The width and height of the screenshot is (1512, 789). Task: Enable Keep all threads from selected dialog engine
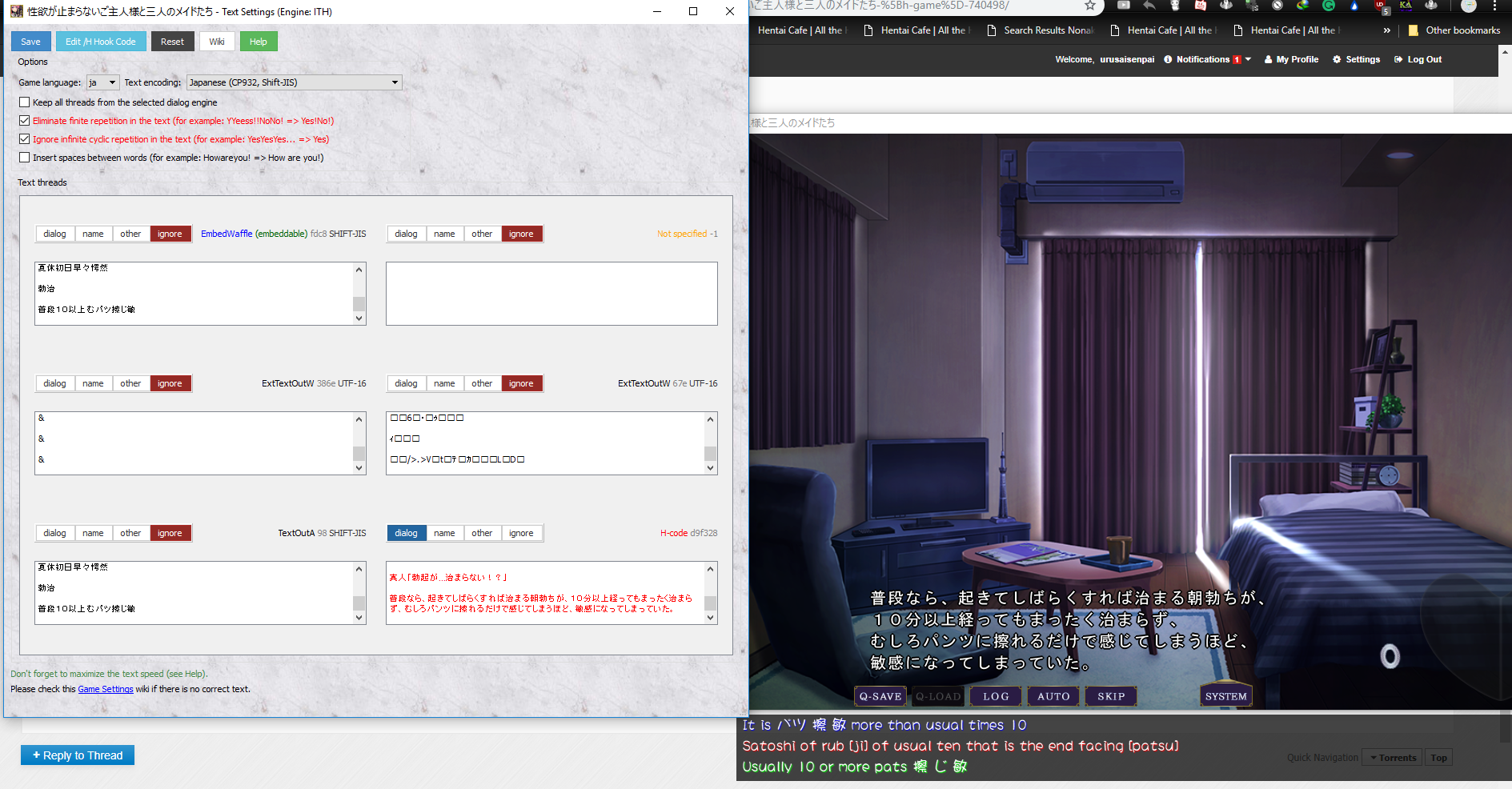[x=25, y=102]
